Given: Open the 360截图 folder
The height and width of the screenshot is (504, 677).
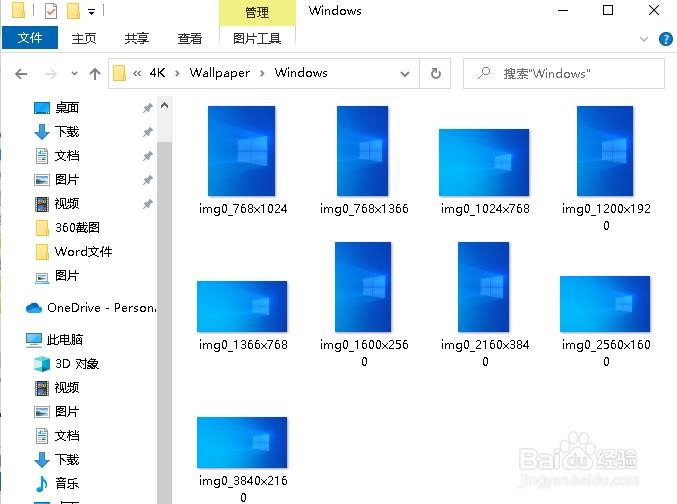Looking at the screenshot, I should (77, 227).
